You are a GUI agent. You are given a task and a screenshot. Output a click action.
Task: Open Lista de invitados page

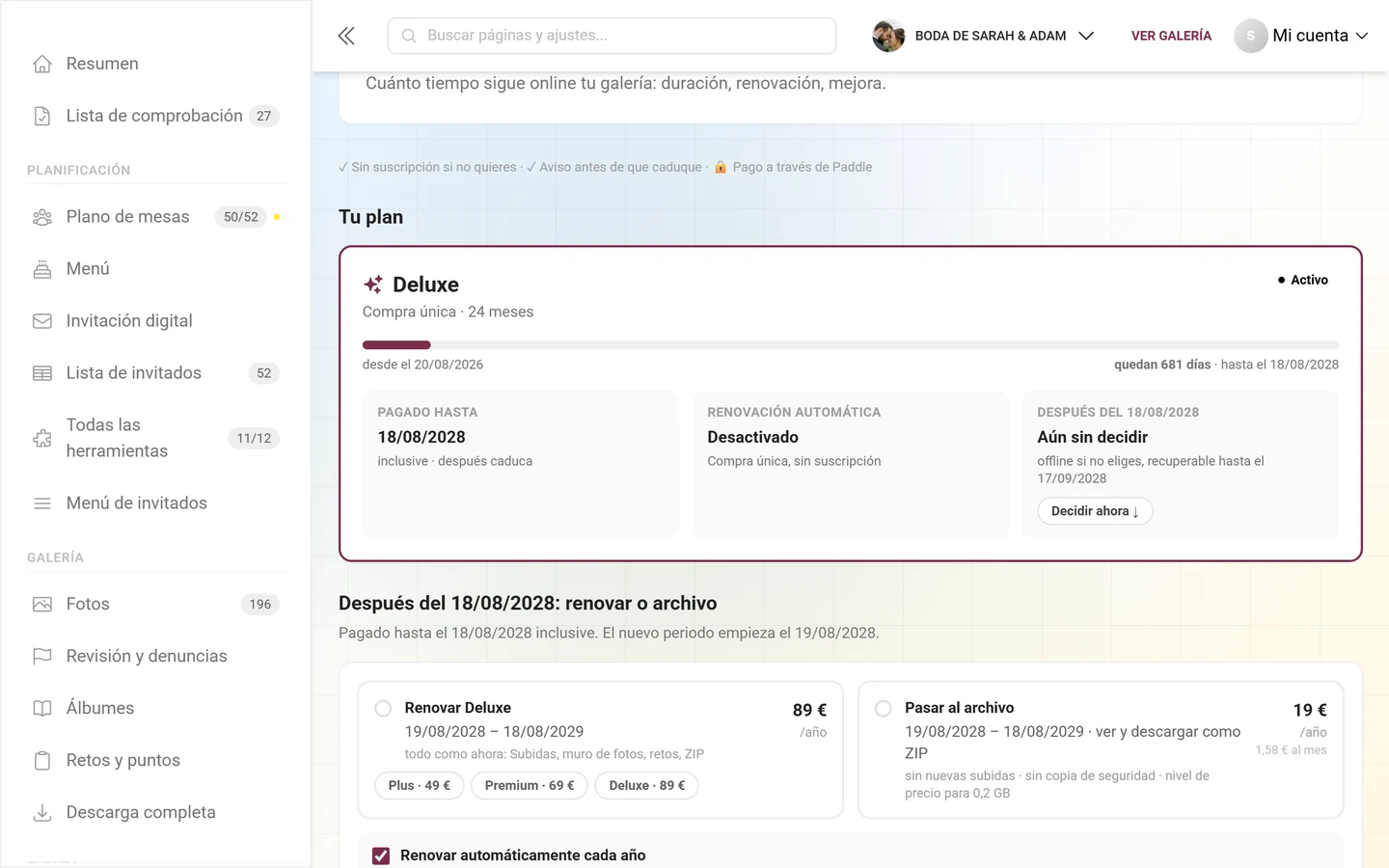tap(155, 373)
